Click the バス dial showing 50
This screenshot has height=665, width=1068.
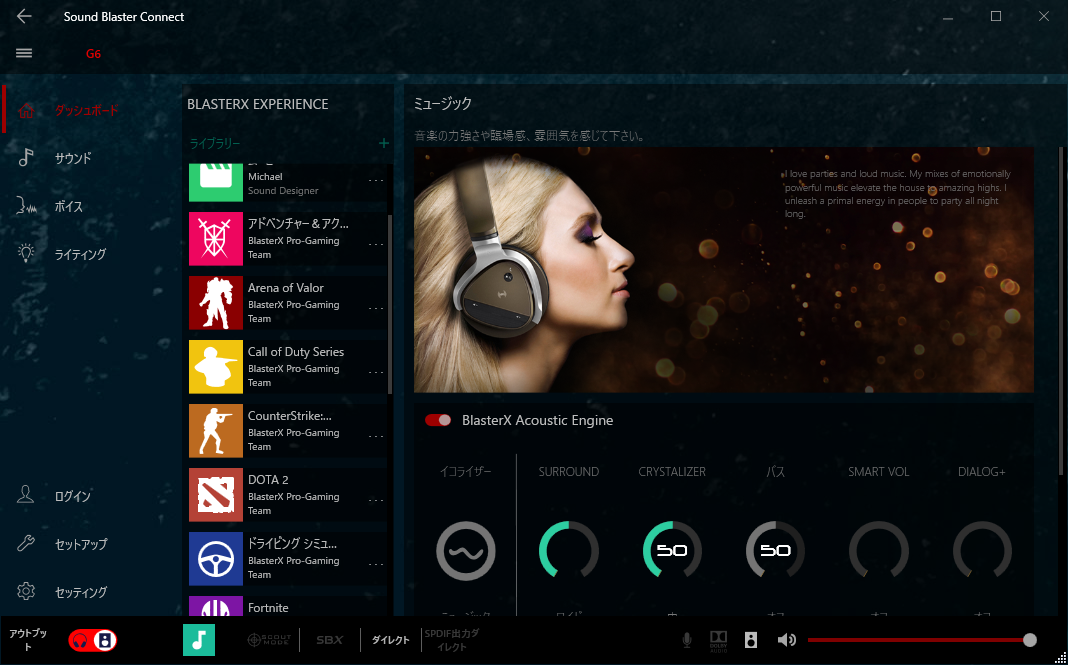[x=775, y=551]
